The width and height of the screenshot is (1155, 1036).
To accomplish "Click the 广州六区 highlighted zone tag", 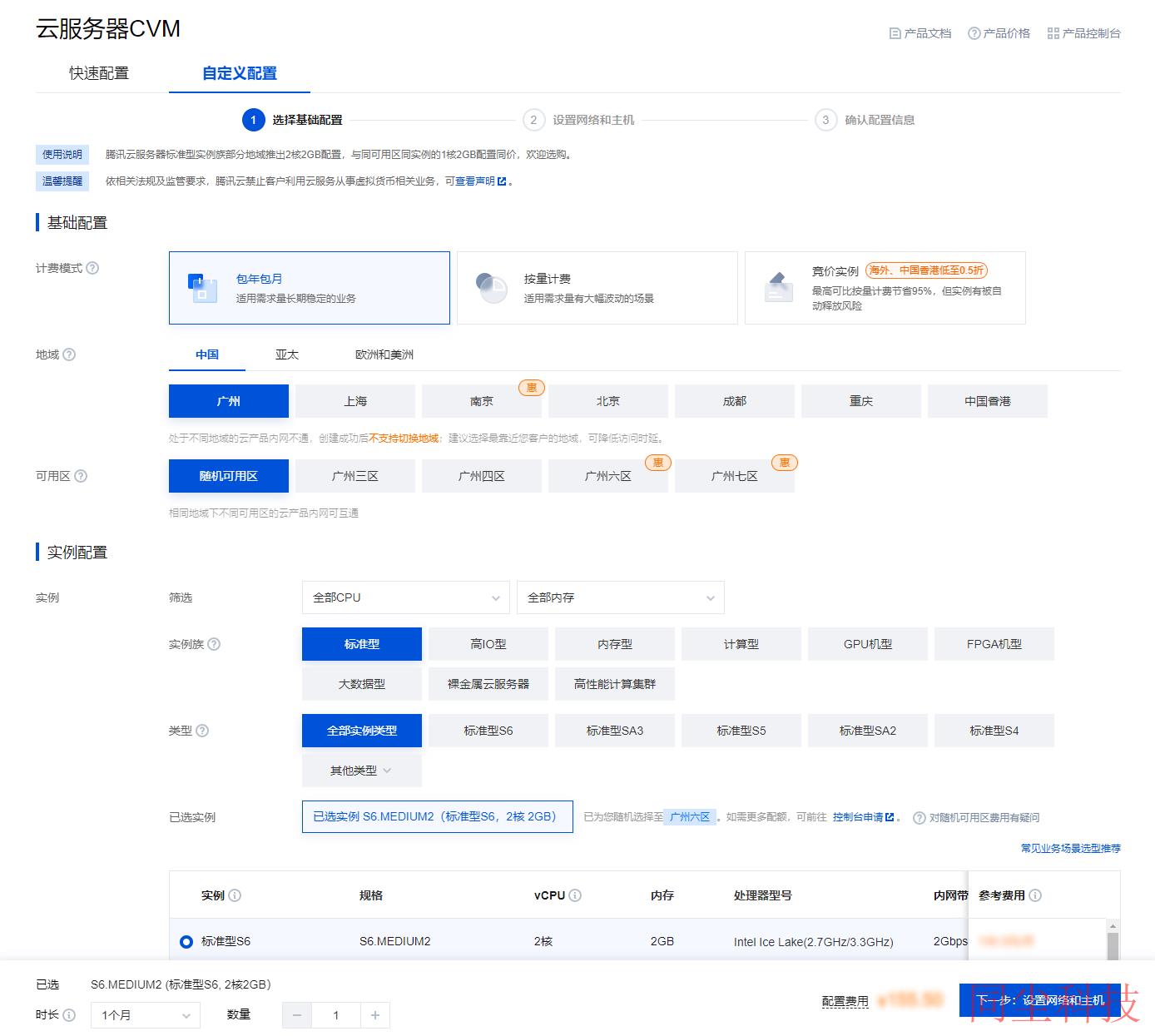I will click(690, 817).
